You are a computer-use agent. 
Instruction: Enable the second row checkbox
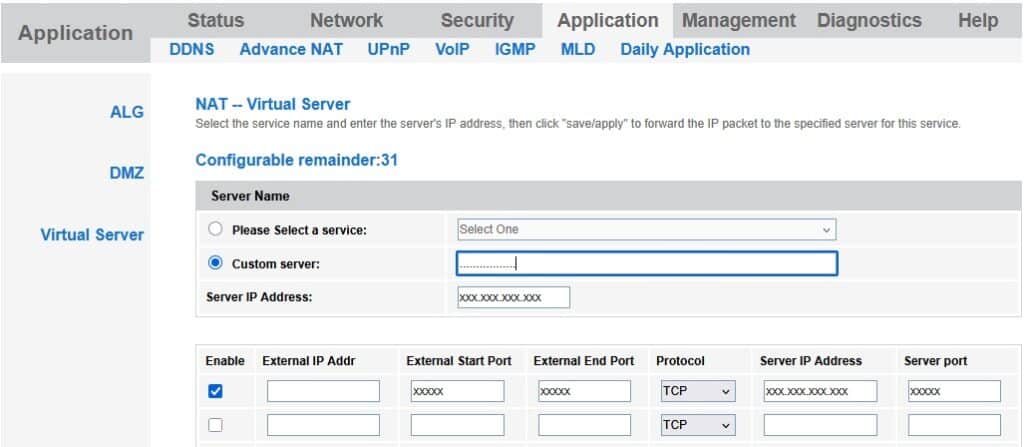[214, 425]
